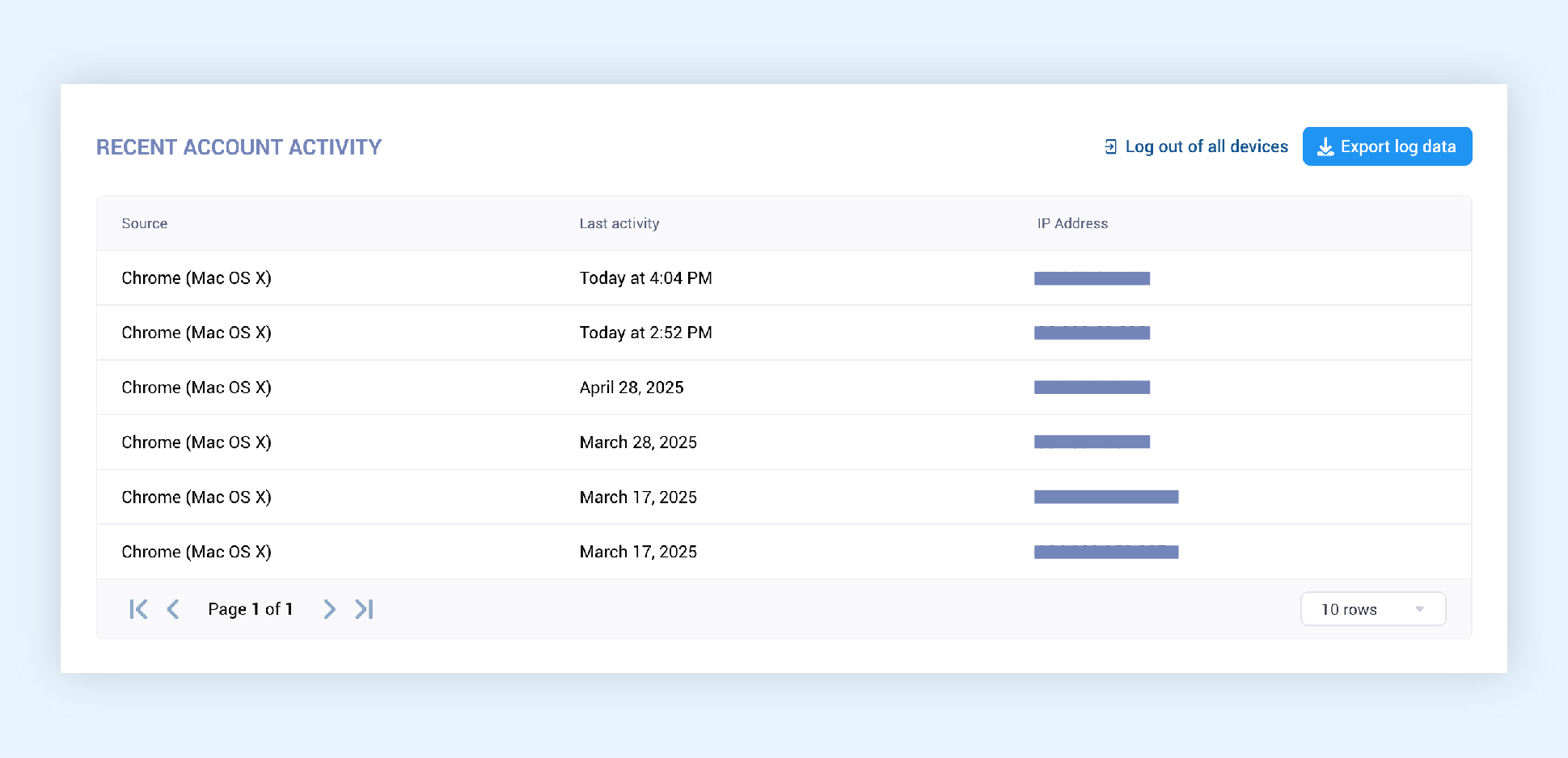
Task: Click hidden IP address of first row
Action: pyautogui.click(x=1092, y=278)
